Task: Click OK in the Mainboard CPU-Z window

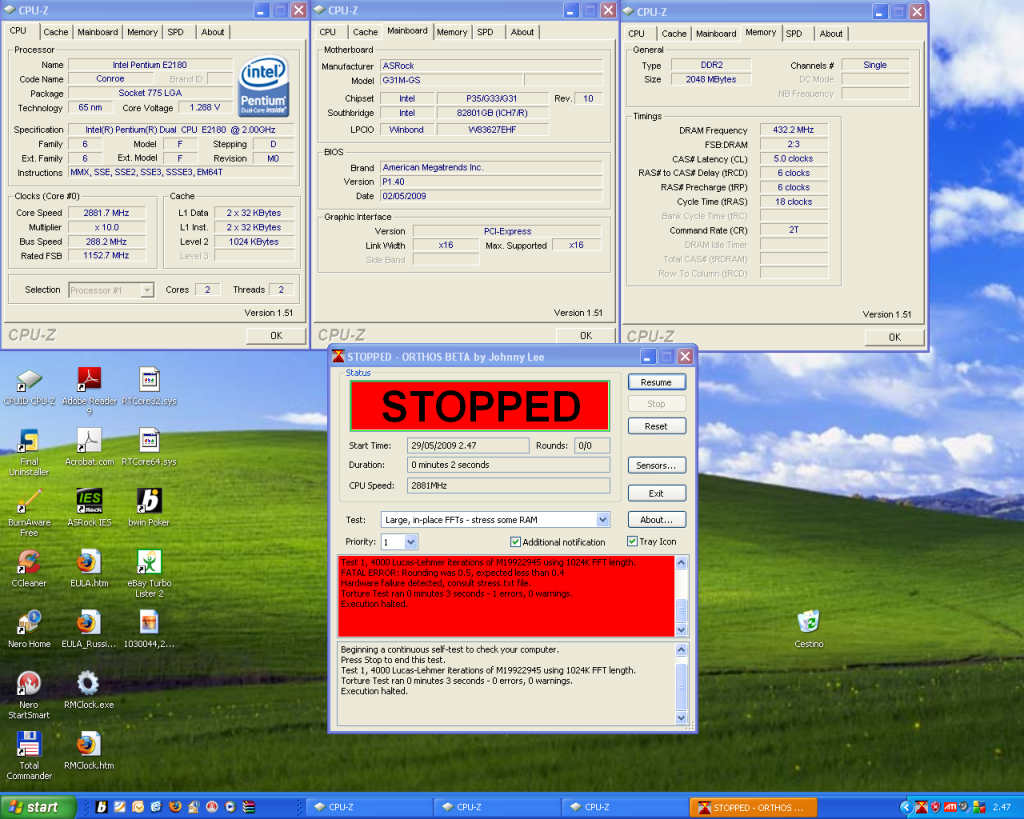Action: [586, 335]
